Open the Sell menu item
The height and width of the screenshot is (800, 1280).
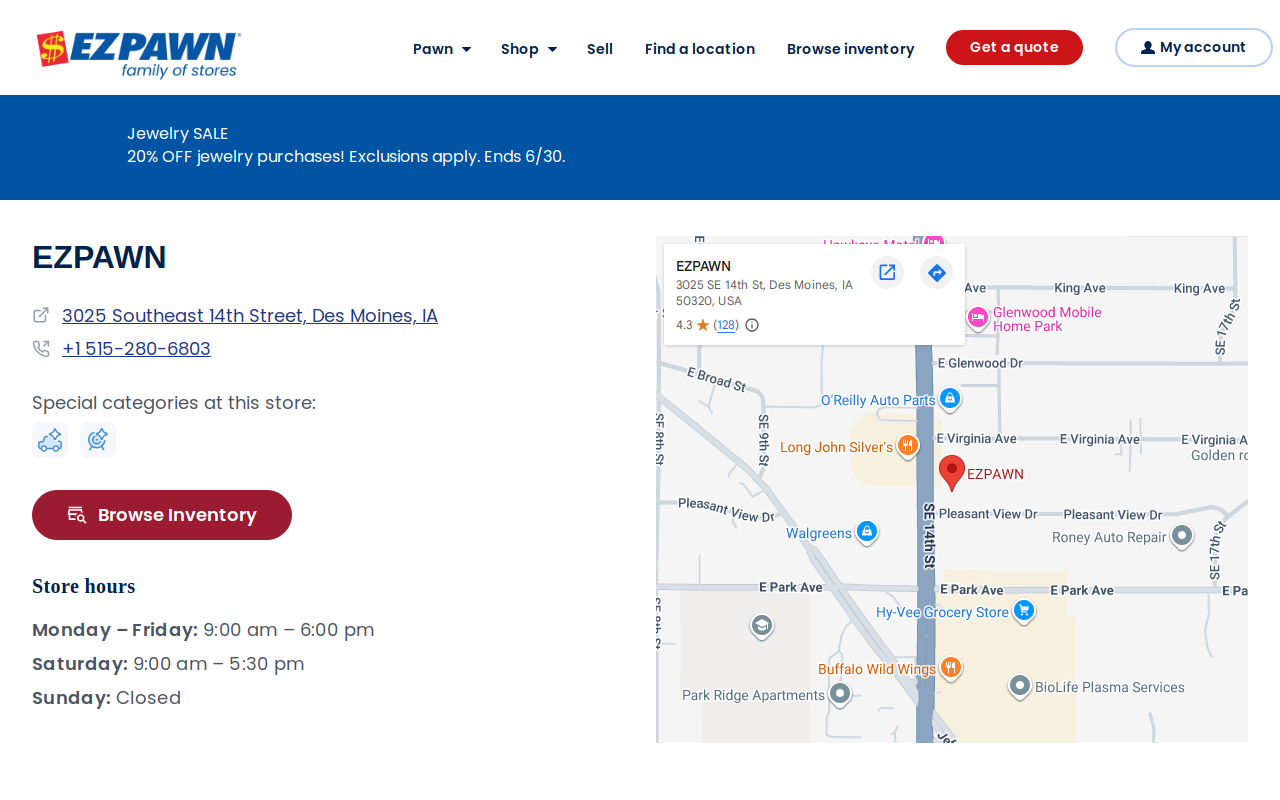600,49
